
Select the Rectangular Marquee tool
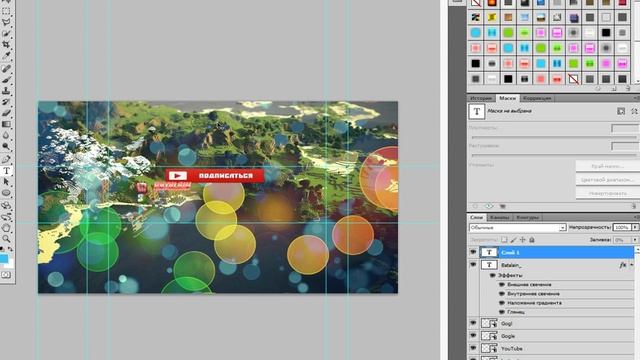point(6,11)
